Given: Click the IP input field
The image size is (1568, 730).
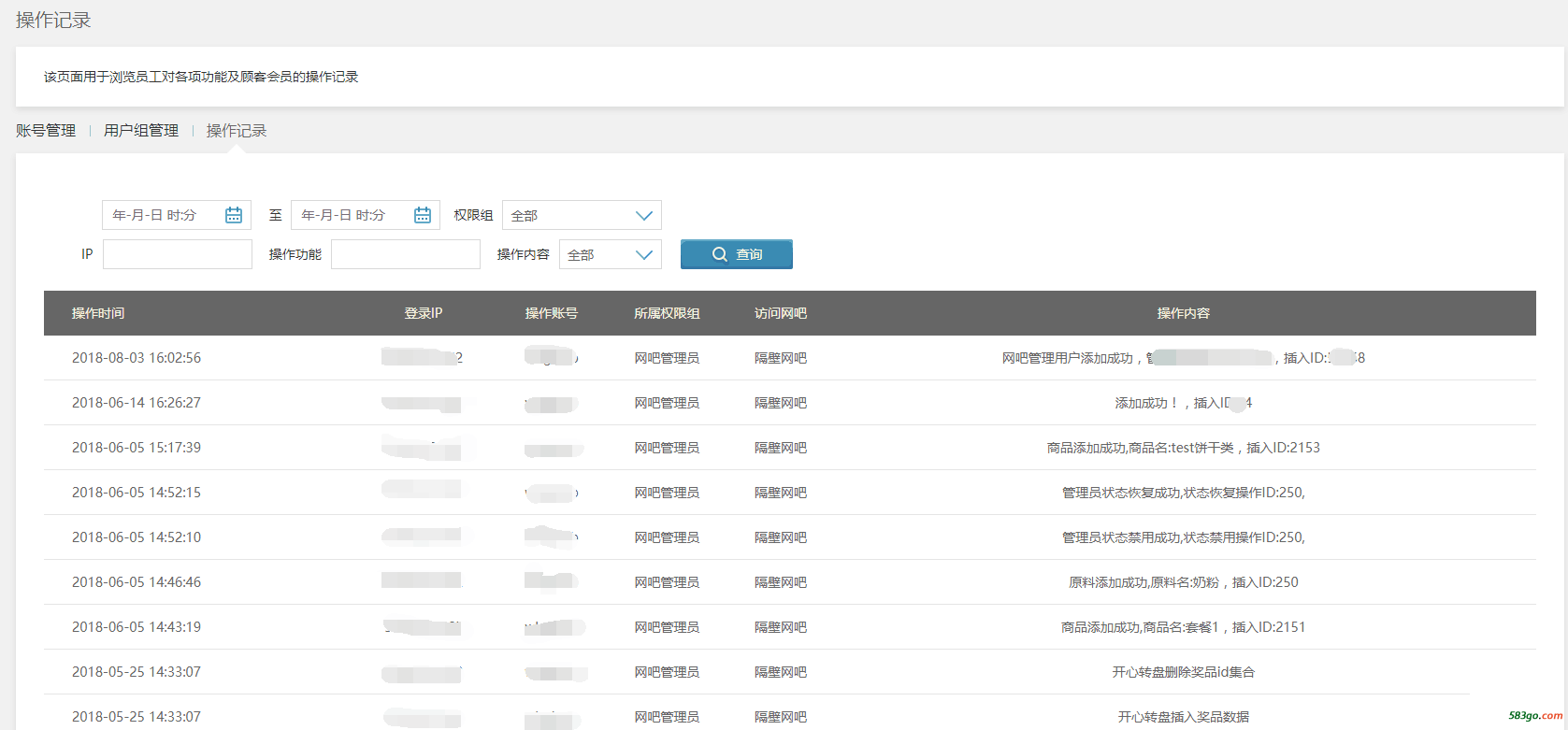Looking at the screenshot, I should (x=178, y=254).
